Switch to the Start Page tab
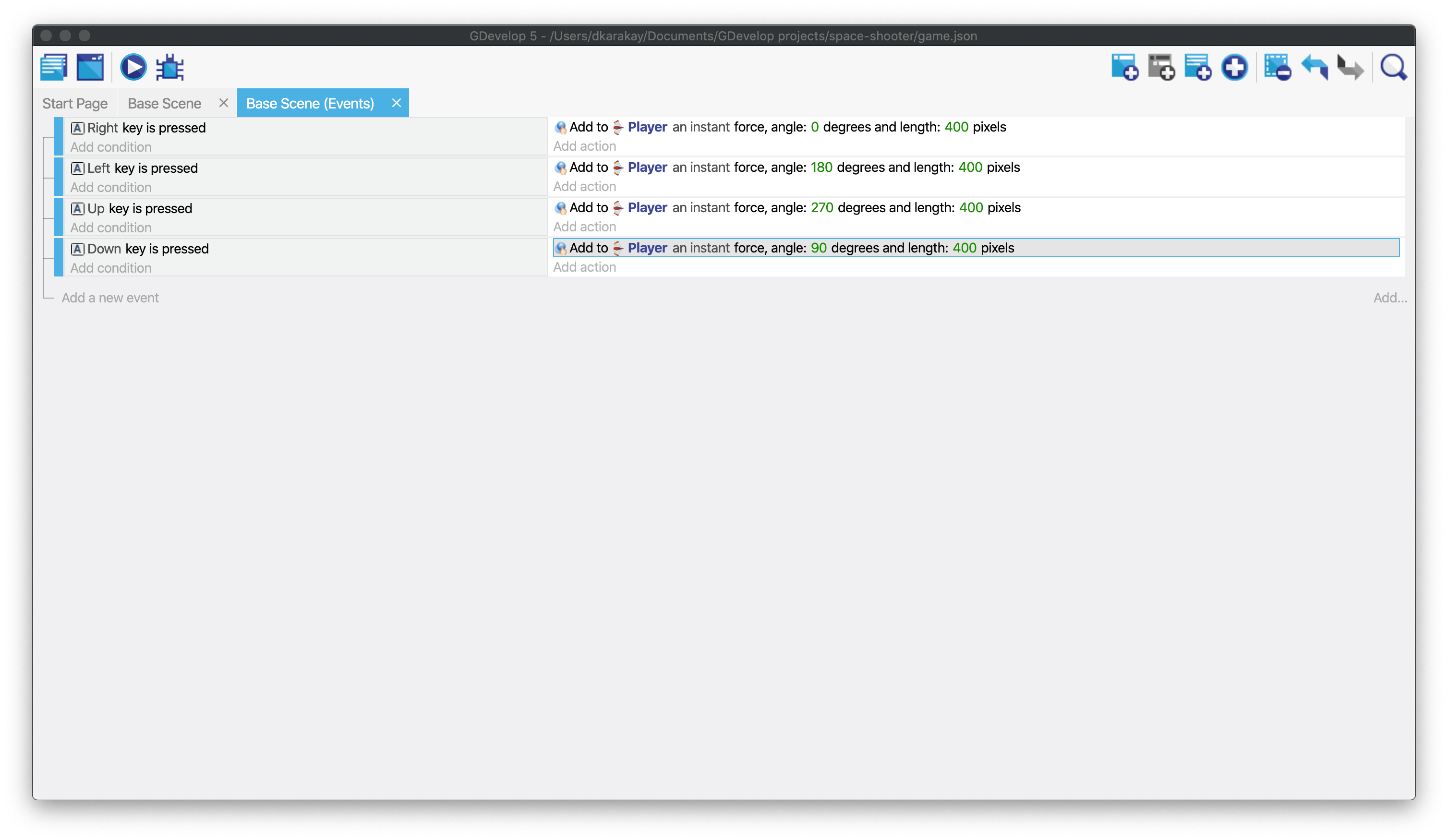The height and width of the screenshot is (840, 1448). pyautogui.click(x=75, y=103)
